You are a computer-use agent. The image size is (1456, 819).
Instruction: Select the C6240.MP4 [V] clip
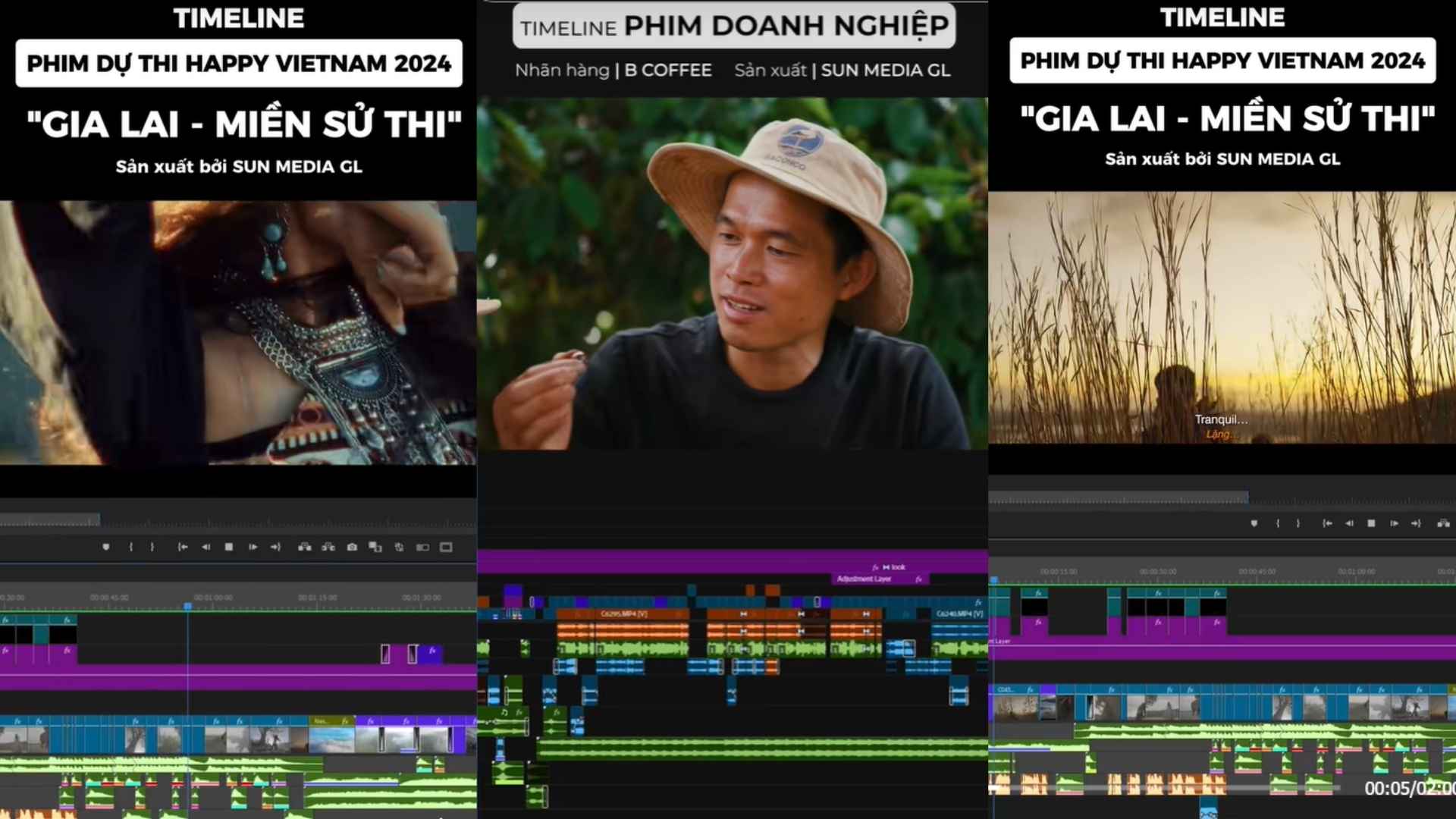click(959, 613)
